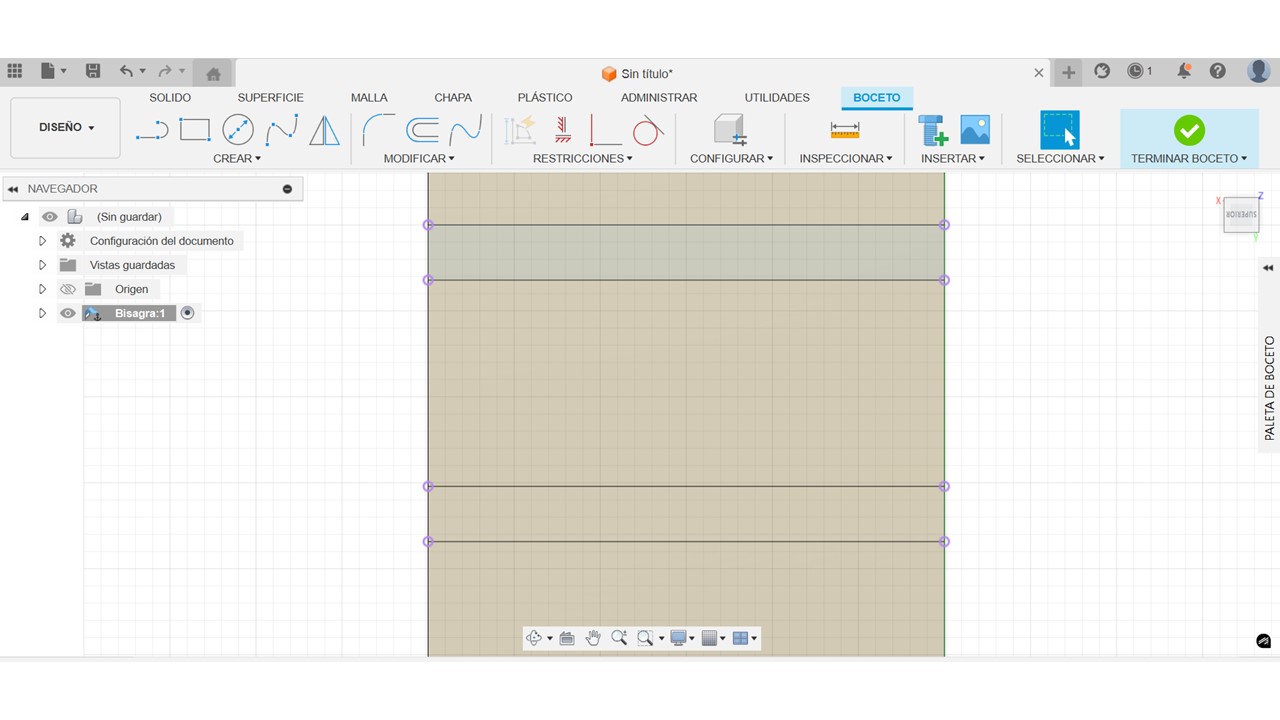1280x720 pixels.
Task: Choose the circle by diameter tool
Action: 238,130
